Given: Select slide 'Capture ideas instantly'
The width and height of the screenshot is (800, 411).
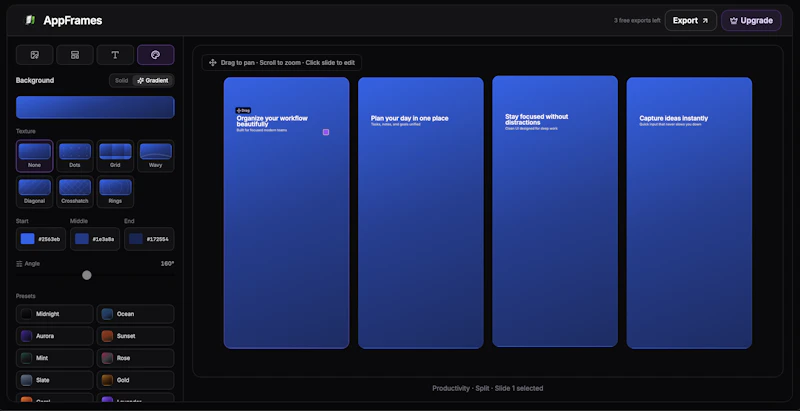Looking at the screenshot, I should (x=689, y=213).
